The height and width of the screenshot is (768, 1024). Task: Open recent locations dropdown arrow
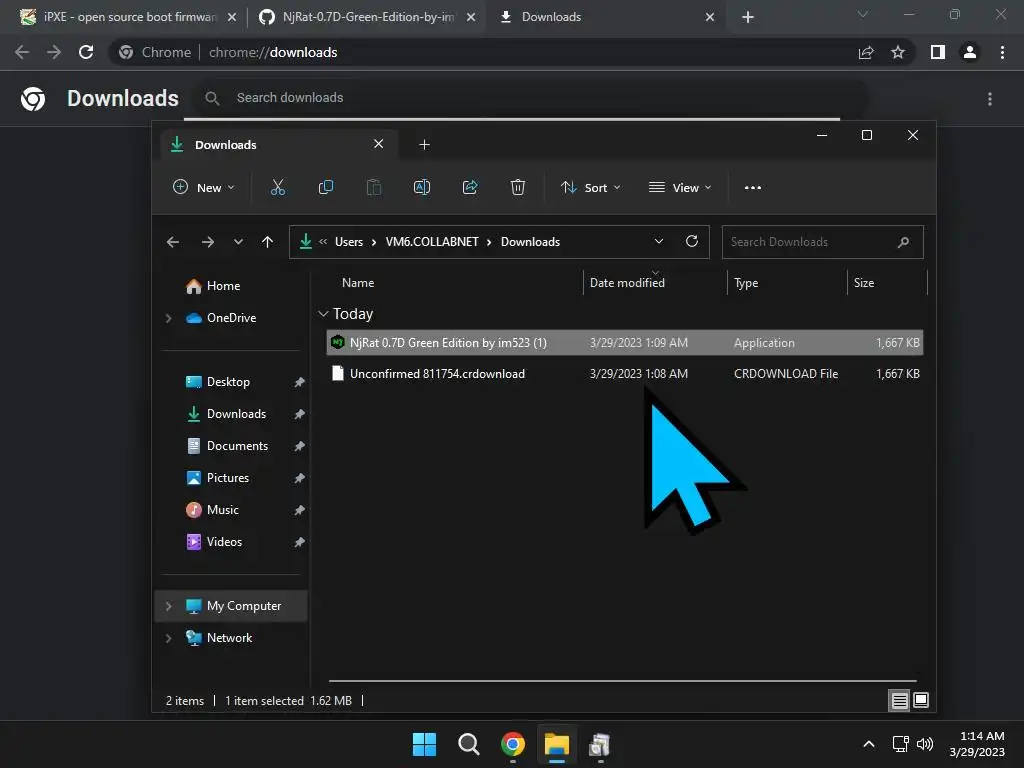(238, 242)
